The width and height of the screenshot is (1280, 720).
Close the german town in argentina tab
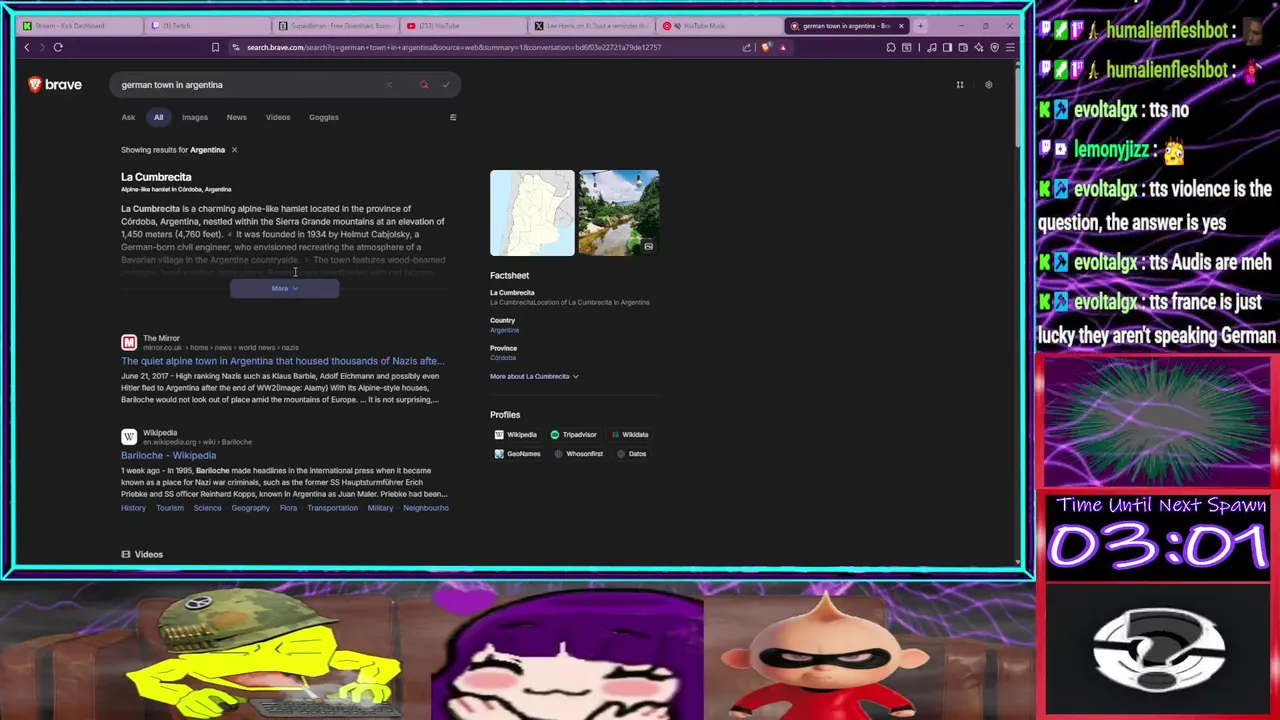click(901, 25)
